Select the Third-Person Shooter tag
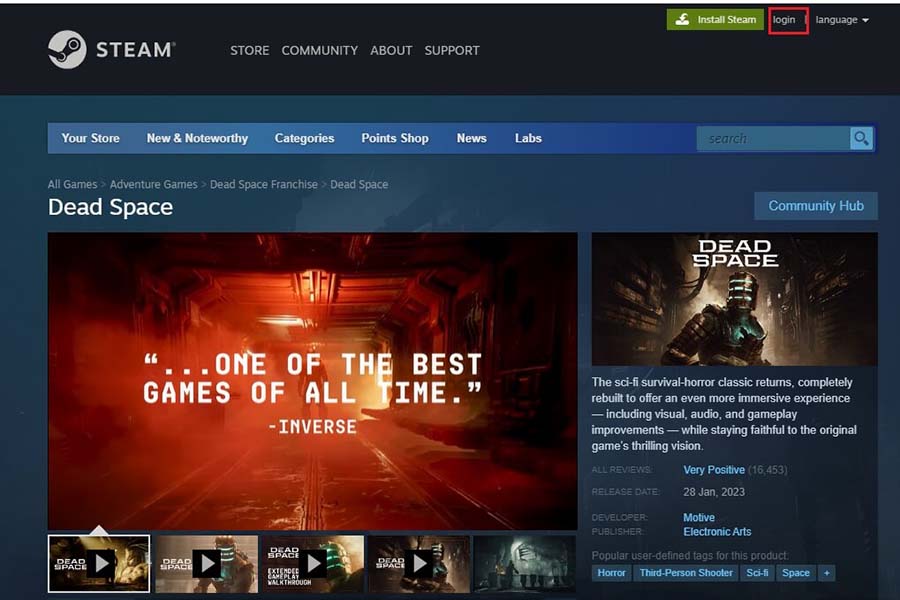Screen dimensions: 900x600 pyautogui.click(x=686, y=573)
